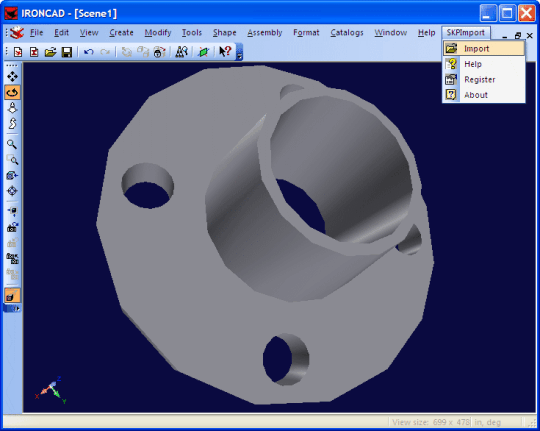Select the Zoom magnifier tool
Image resolution: width=540 pixels, height=431 pixels.
tap(12, 144)
